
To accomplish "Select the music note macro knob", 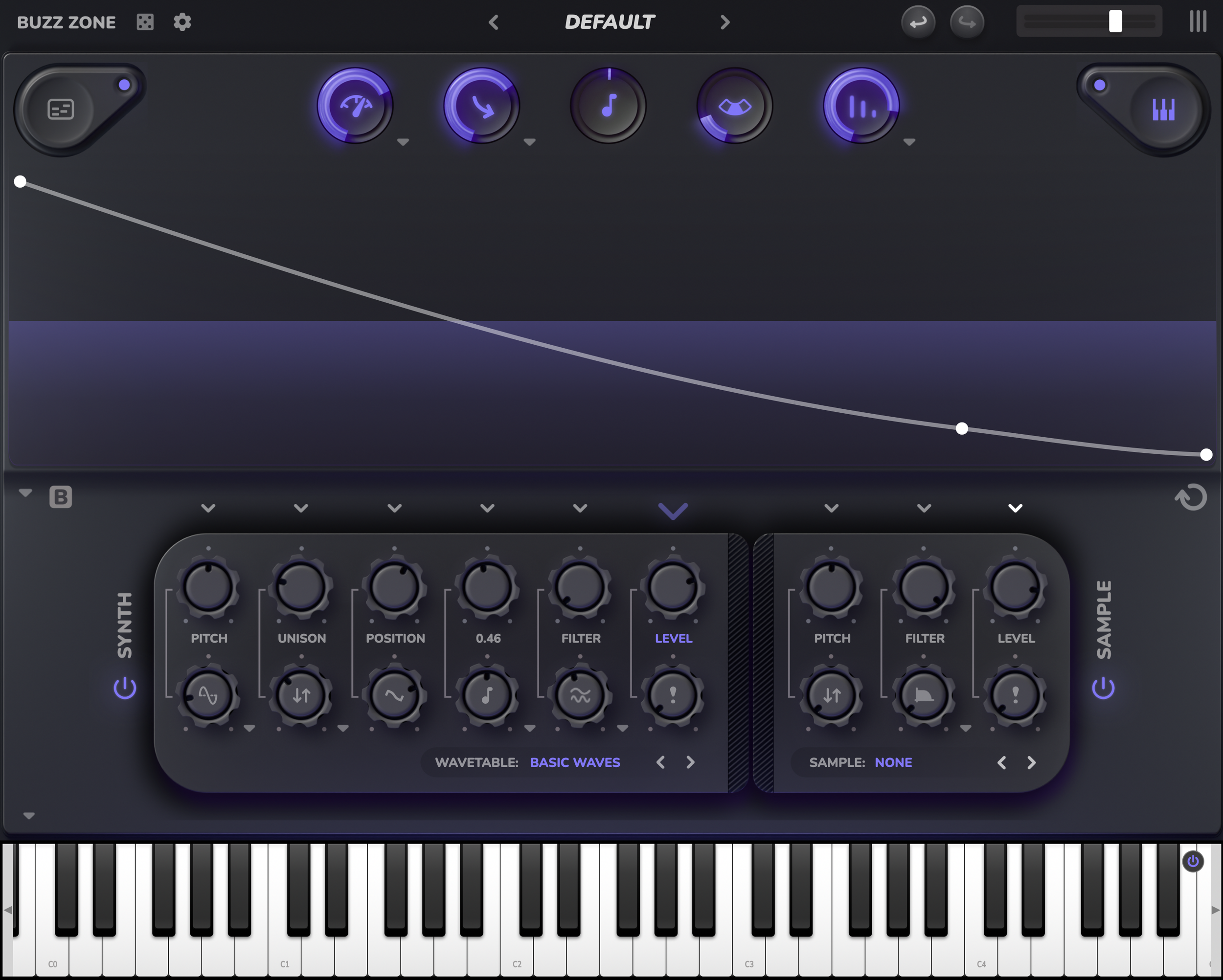I will pyautogui.click(x=608, y=106).
